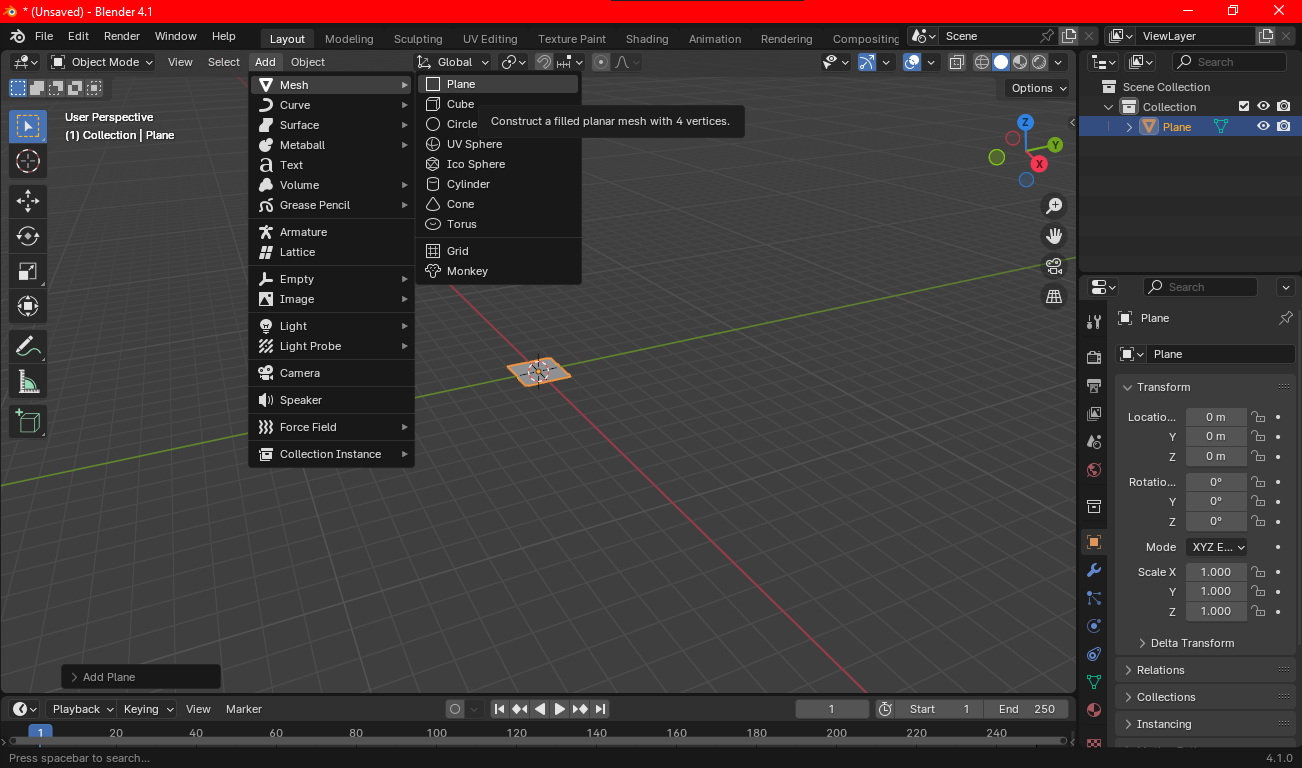Open the Global transform orientation dropdown
Screen dimensions: 1302x768
pos(454,62)
